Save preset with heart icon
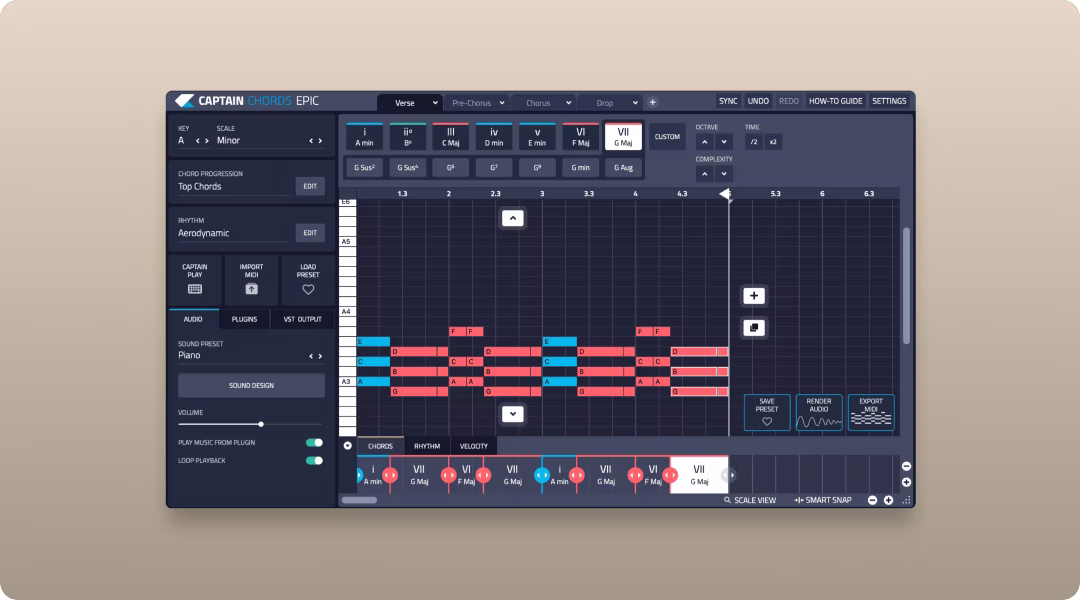Viewport: 1080px width, 600px height. coord(767,412)
